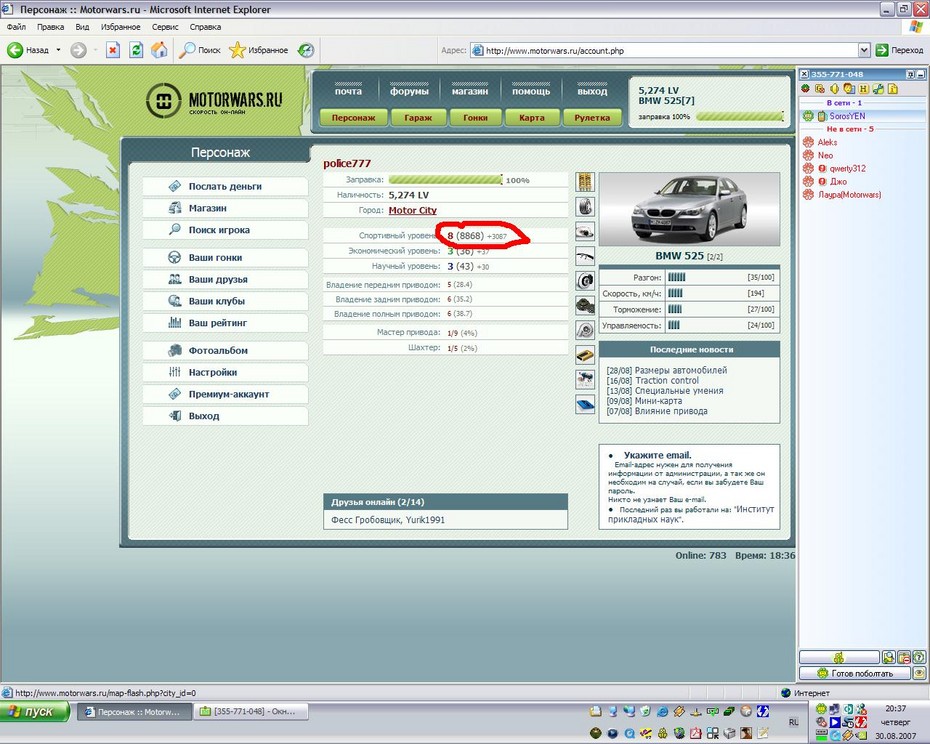930x744 pixels.
Task: Click the Переход go button
Action: click(900, 50)
